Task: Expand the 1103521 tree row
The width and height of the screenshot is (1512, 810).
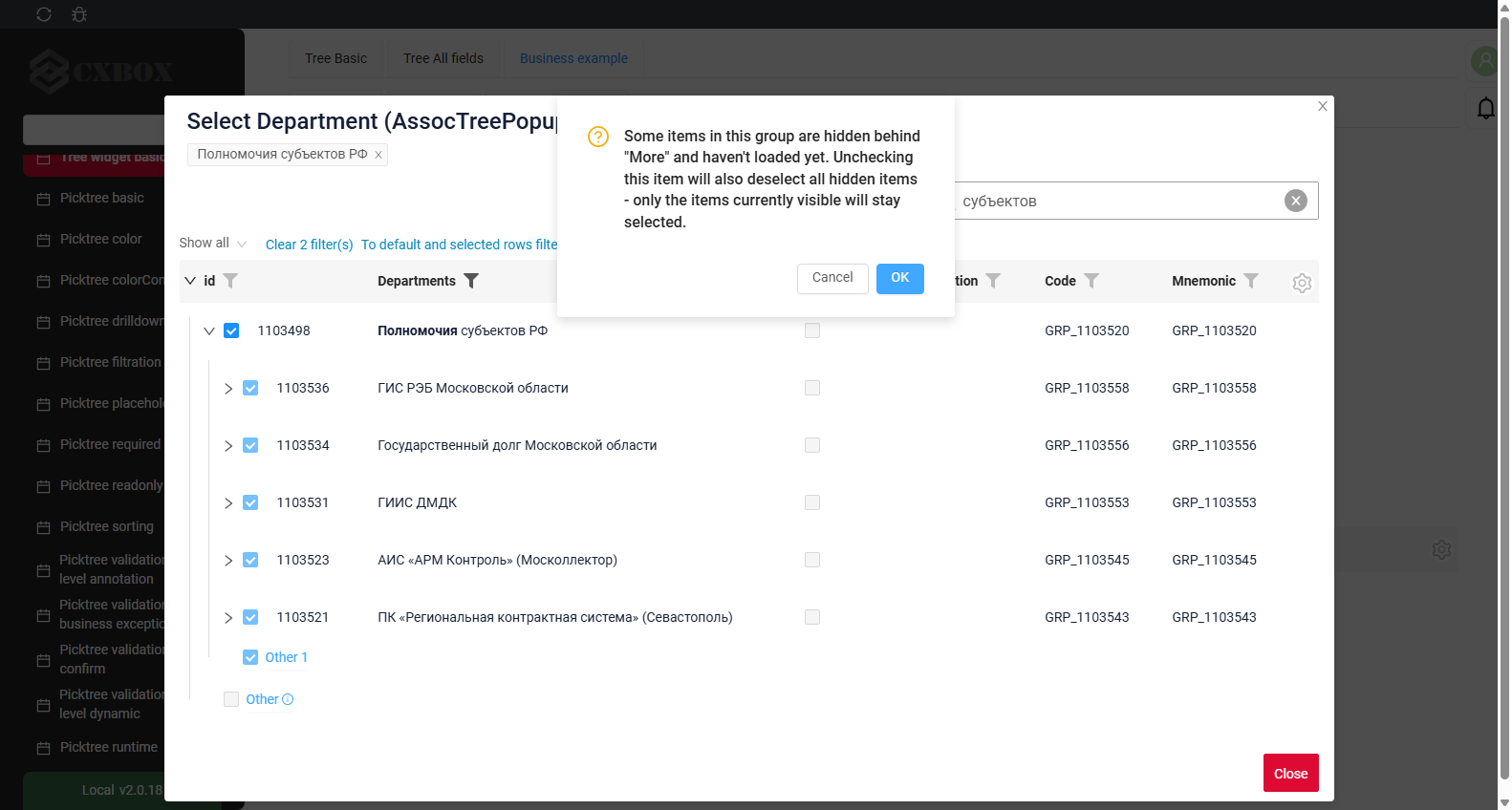Action: [228, 618]
